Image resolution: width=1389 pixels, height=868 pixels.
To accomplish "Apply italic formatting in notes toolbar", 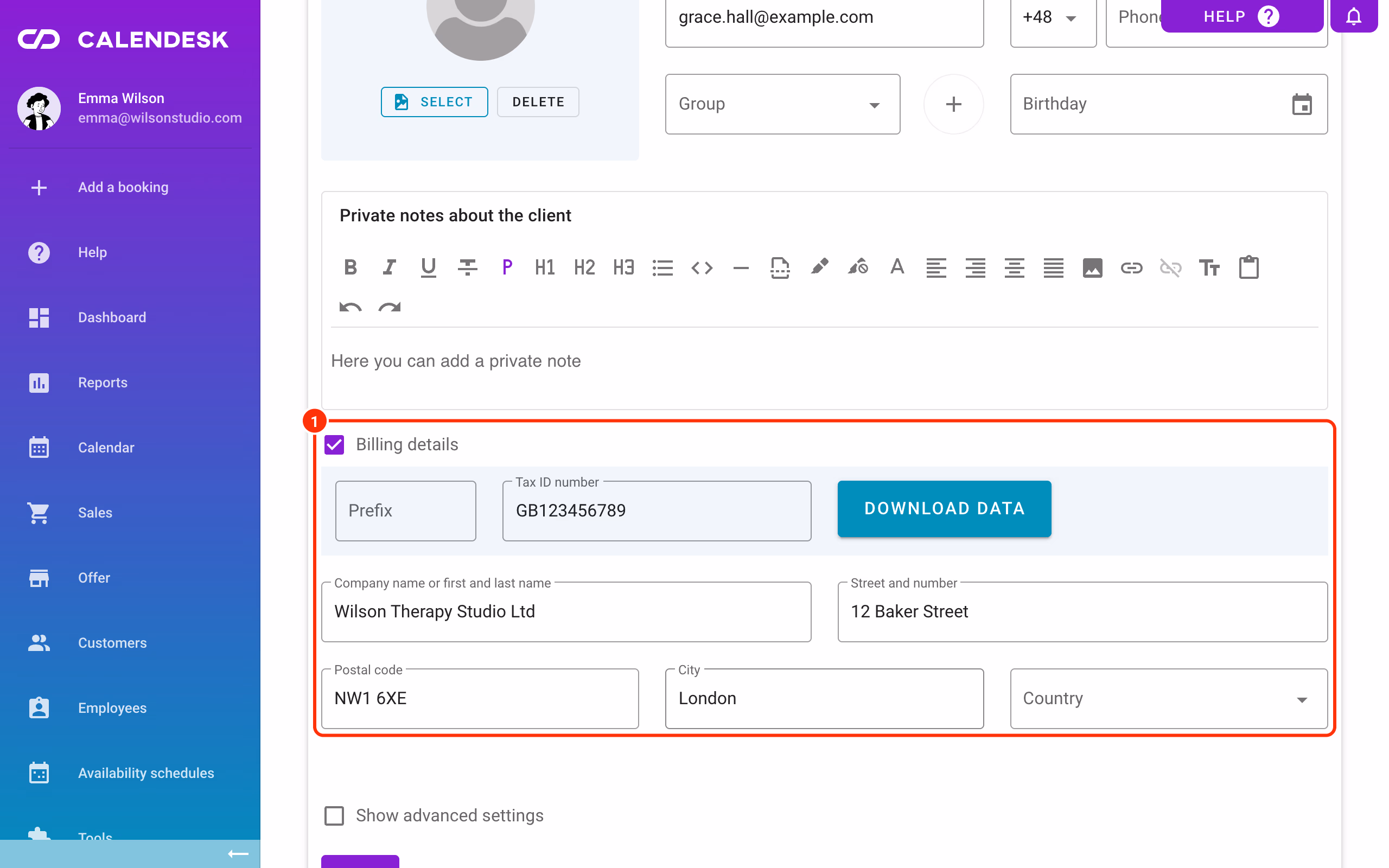I will point(389,267).
